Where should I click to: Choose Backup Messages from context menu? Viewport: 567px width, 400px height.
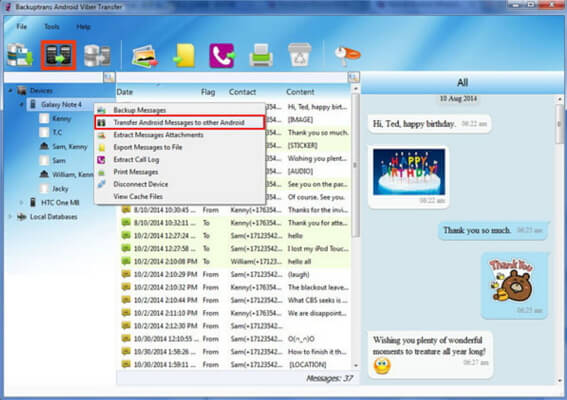180,110
